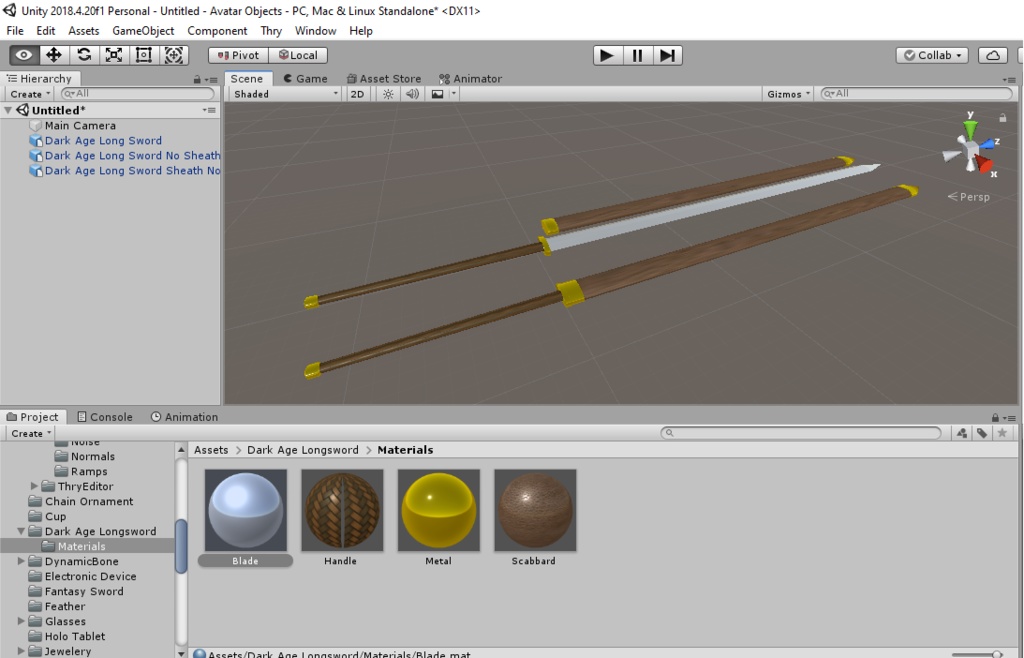
Task: Select the Metal material thumbnail
Action: click(438, 510)
